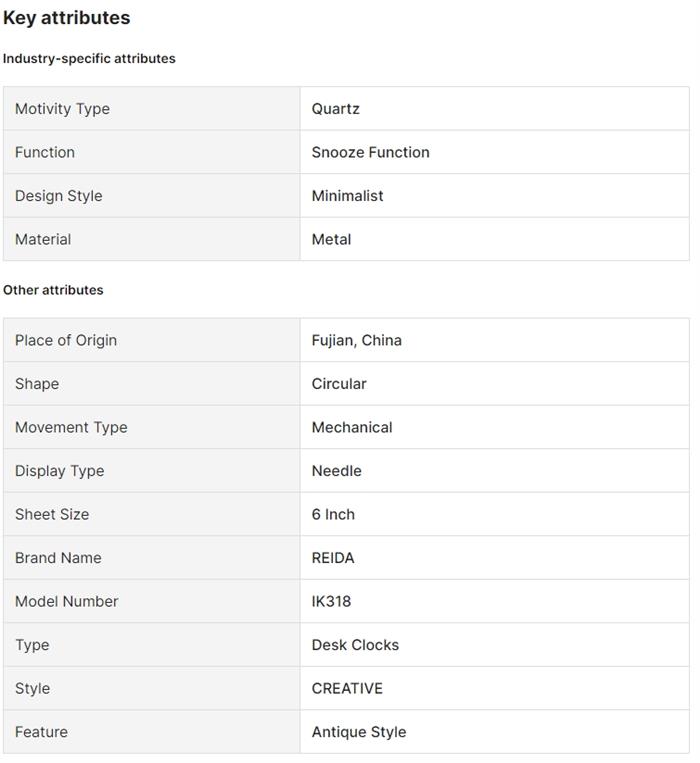
Task: Click the Mechanical movement value
Action: pos(352,428)
